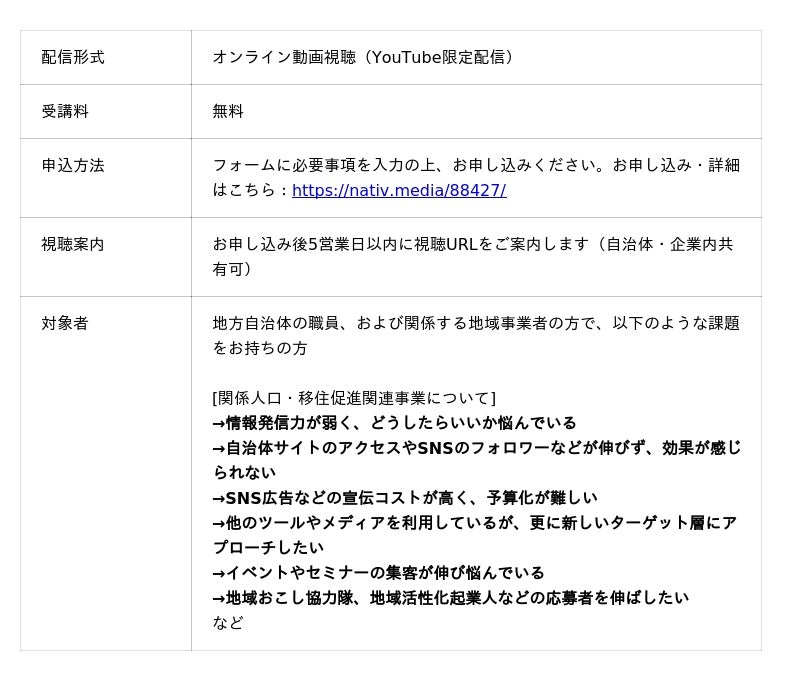Open the nativ.media/88427 link
Viewport: 800px width, 681px height.
[x=399, y=190]
